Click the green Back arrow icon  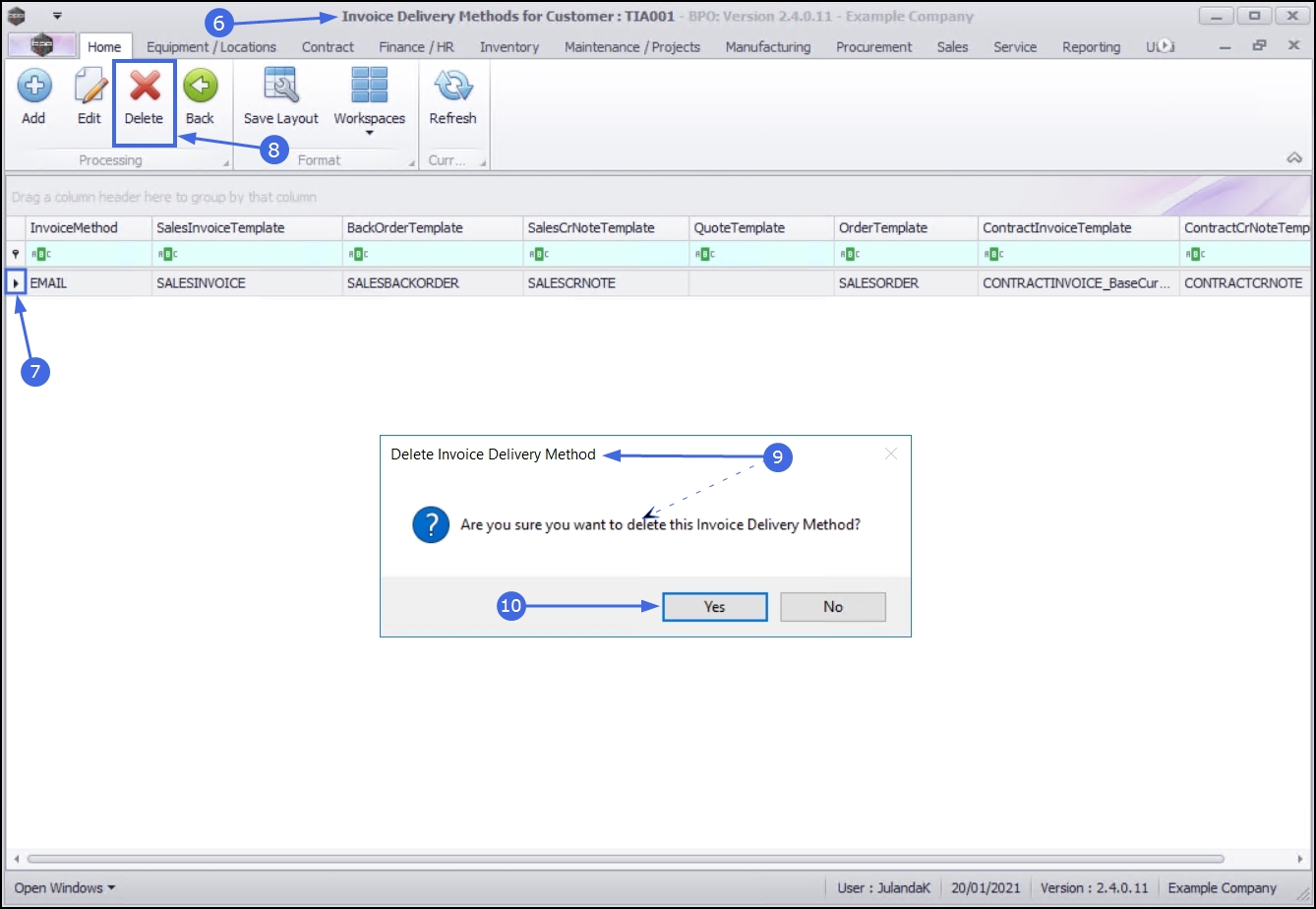[200, 87]
